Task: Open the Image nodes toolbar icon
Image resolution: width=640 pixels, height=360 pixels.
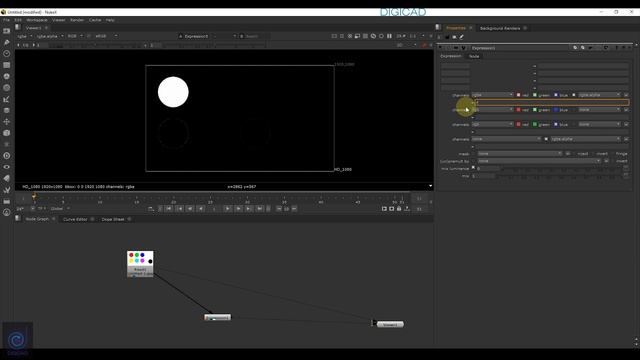Action: [x=7, y=31]
